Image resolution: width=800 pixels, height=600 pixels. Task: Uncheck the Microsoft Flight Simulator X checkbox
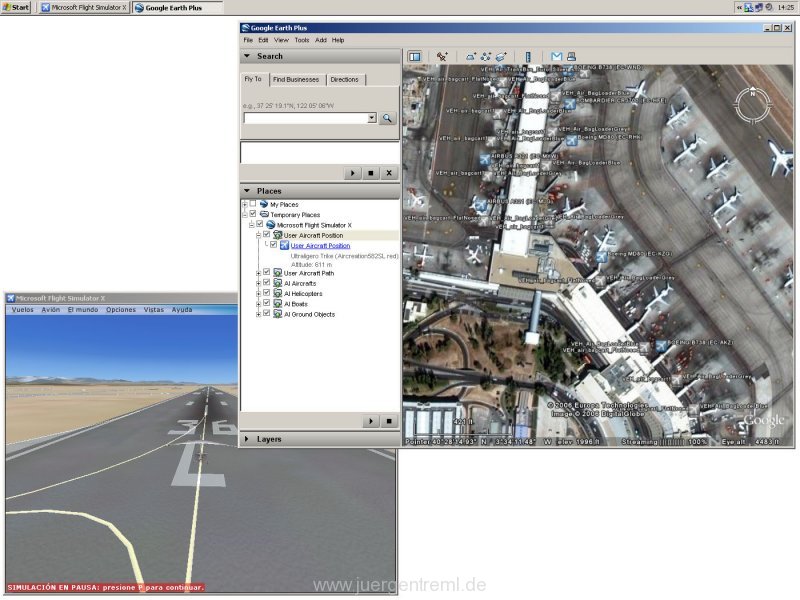point(260,224)
